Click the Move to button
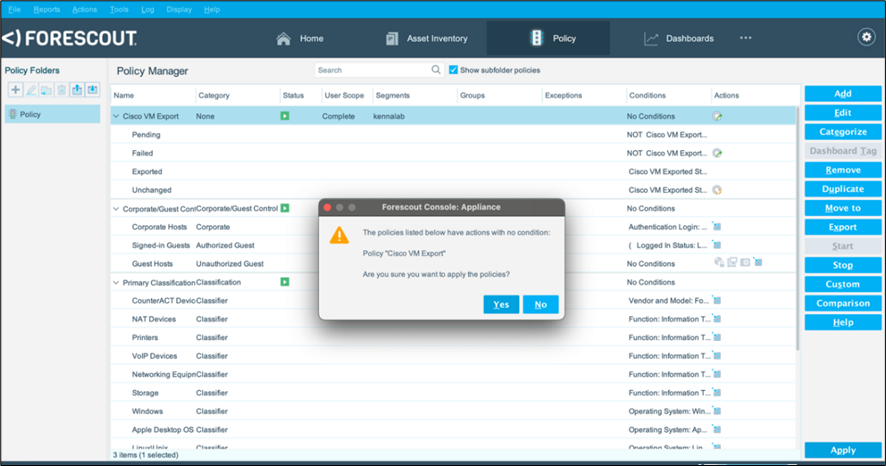Screen dimensions: 886x466 point(842,208)
